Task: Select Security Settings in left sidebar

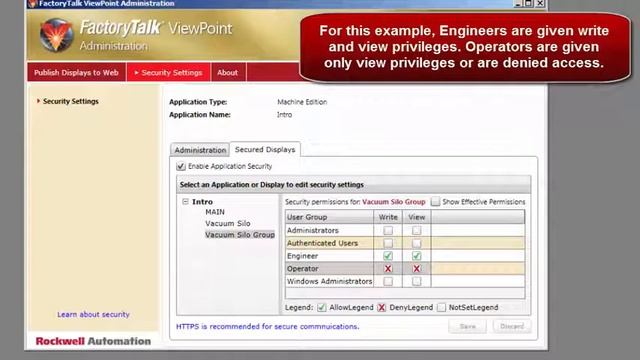Action: [71, 101]
